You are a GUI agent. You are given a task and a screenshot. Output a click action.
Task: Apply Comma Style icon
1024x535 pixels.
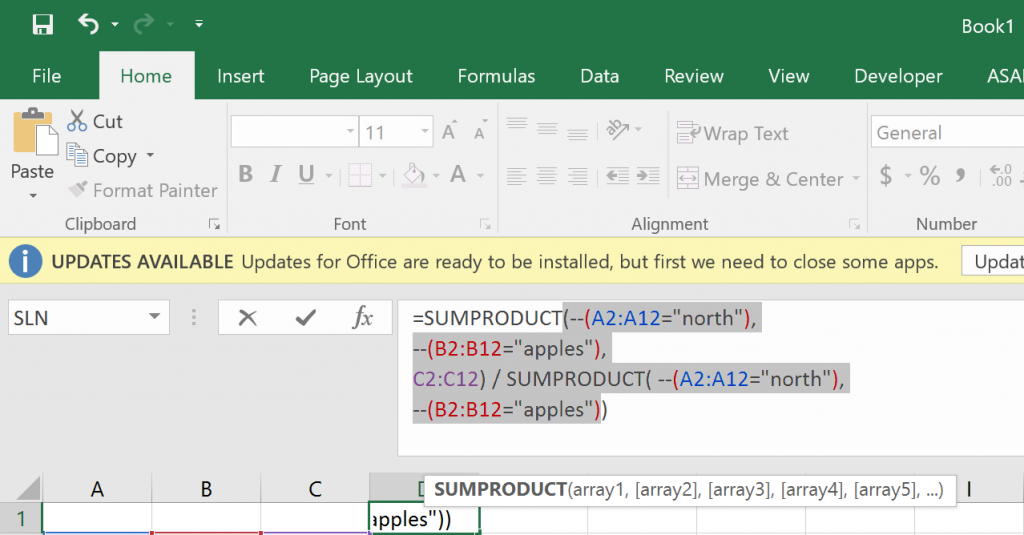pos(961,176)
